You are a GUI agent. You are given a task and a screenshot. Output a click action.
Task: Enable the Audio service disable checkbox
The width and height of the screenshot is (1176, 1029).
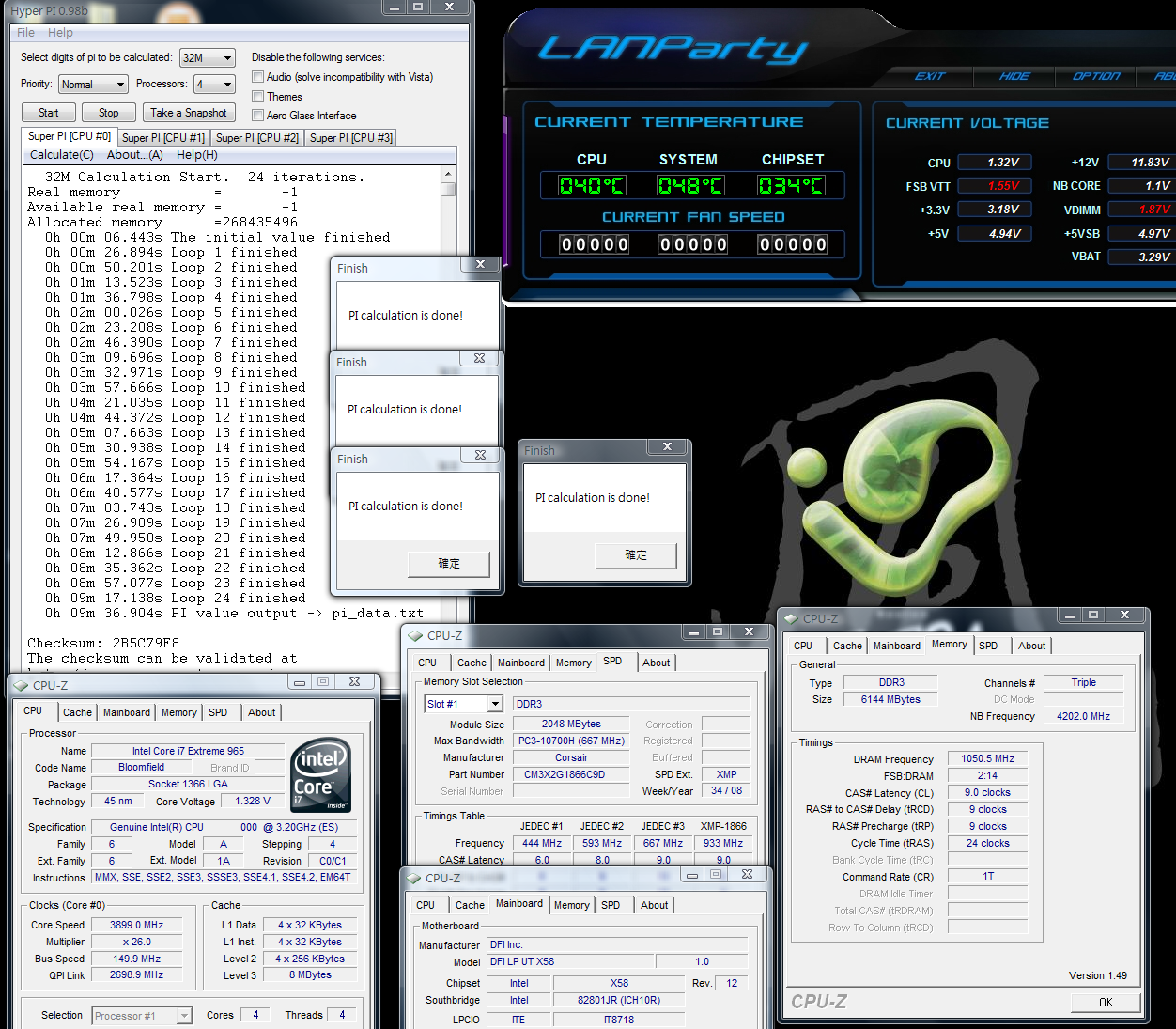[x=257, y=77]
